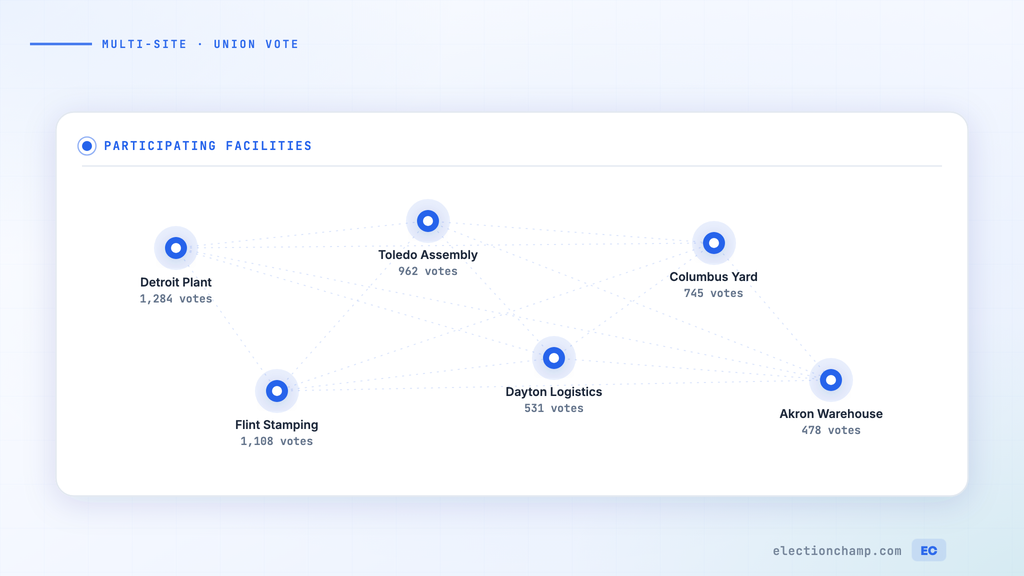Click the Detroit Plant node marker

coord(176,248)
